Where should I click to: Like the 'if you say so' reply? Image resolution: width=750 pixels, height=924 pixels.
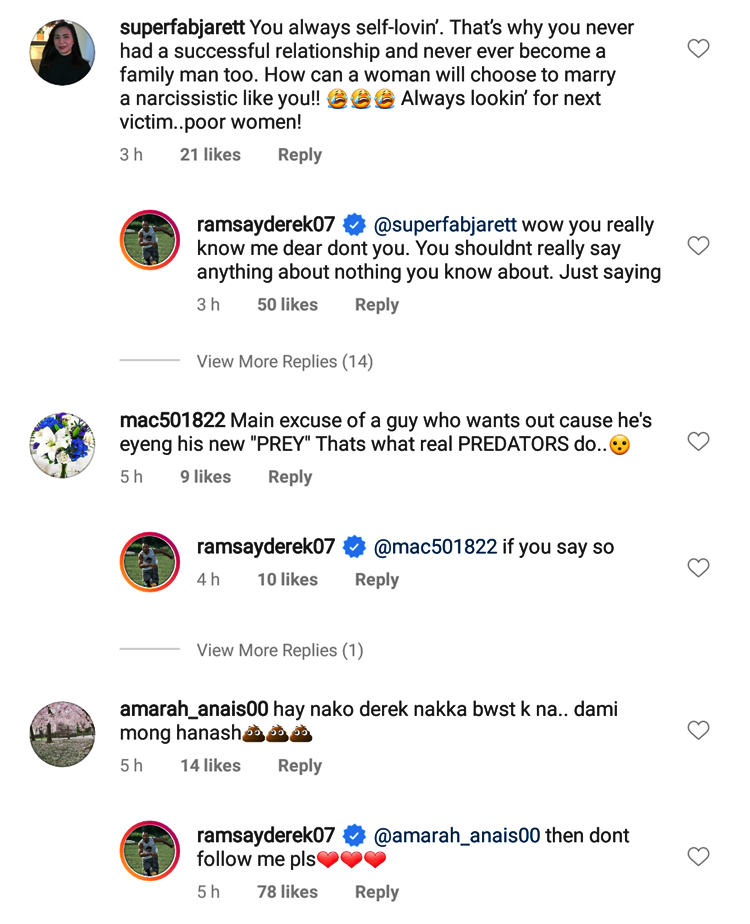click(698, 568)
